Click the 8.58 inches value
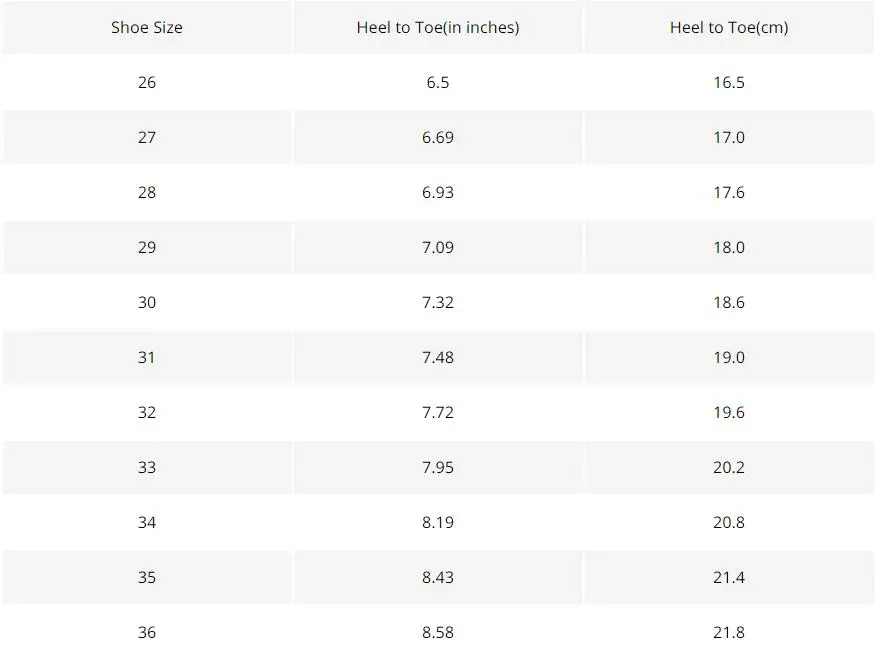Viewport: 875px width, 659px height. pos(438,632)
